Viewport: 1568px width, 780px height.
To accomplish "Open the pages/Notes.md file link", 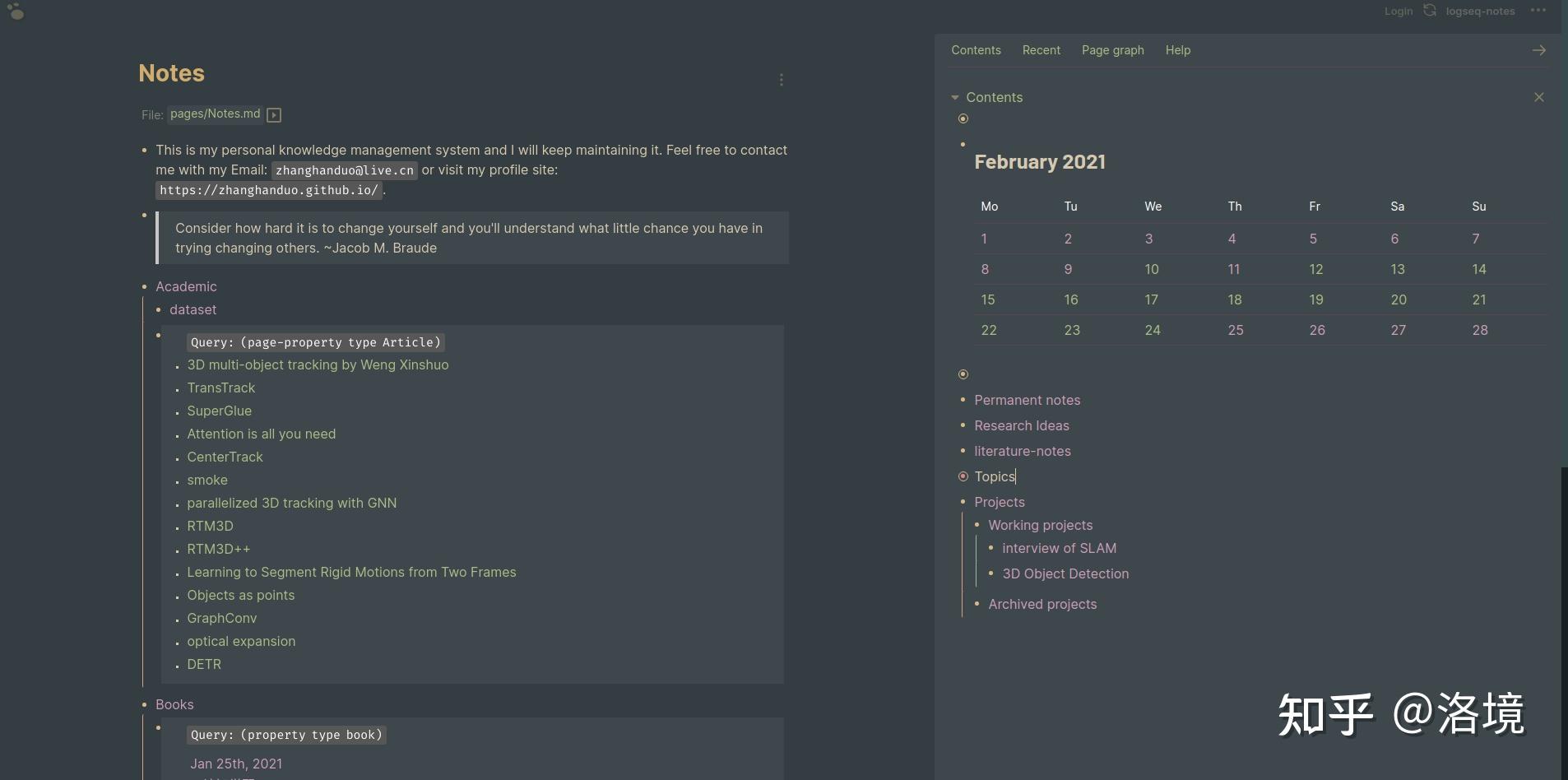I will point(215,114).
